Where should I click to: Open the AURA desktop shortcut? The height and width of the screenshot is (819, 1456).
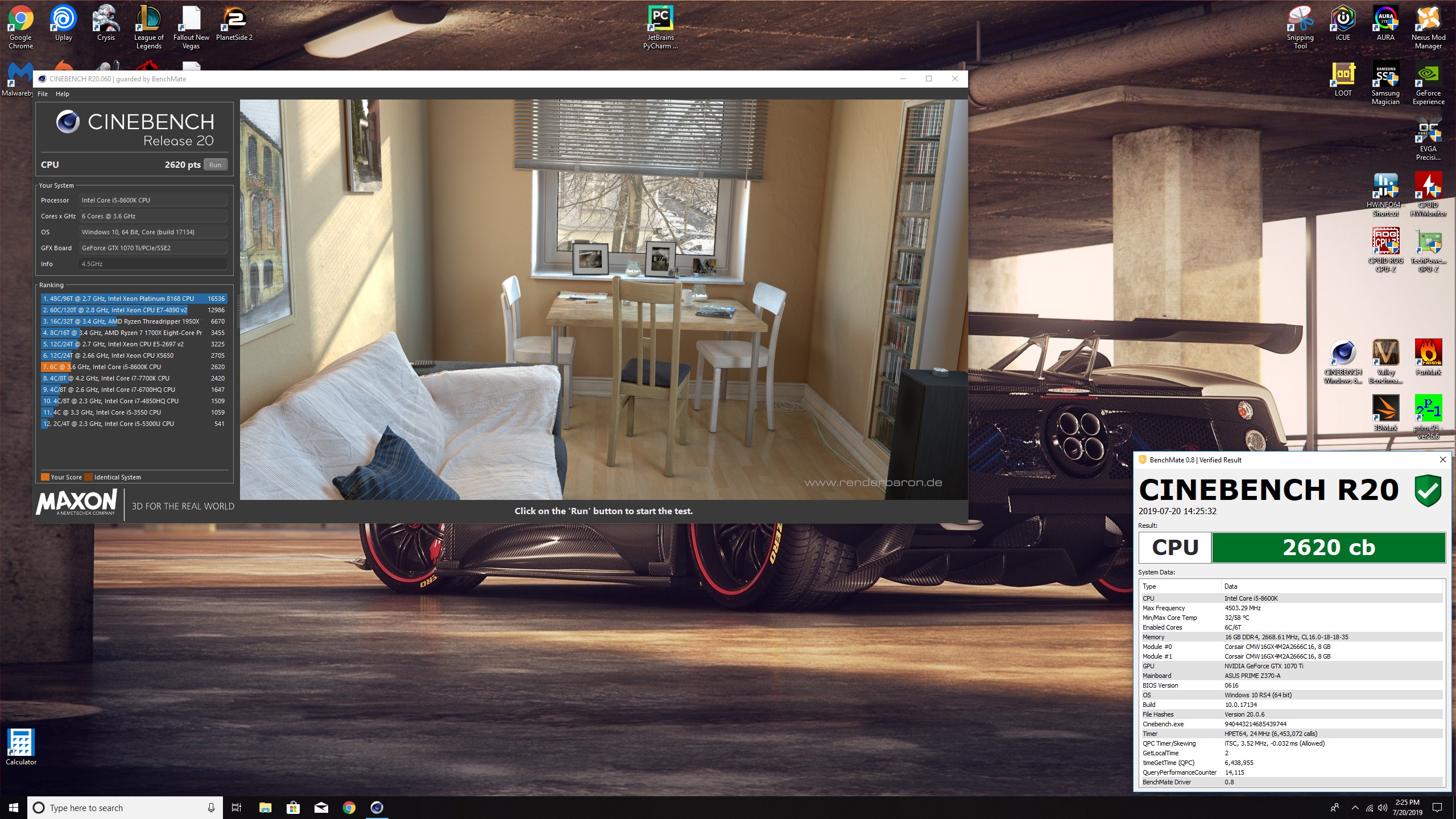tap(1385, 24)
